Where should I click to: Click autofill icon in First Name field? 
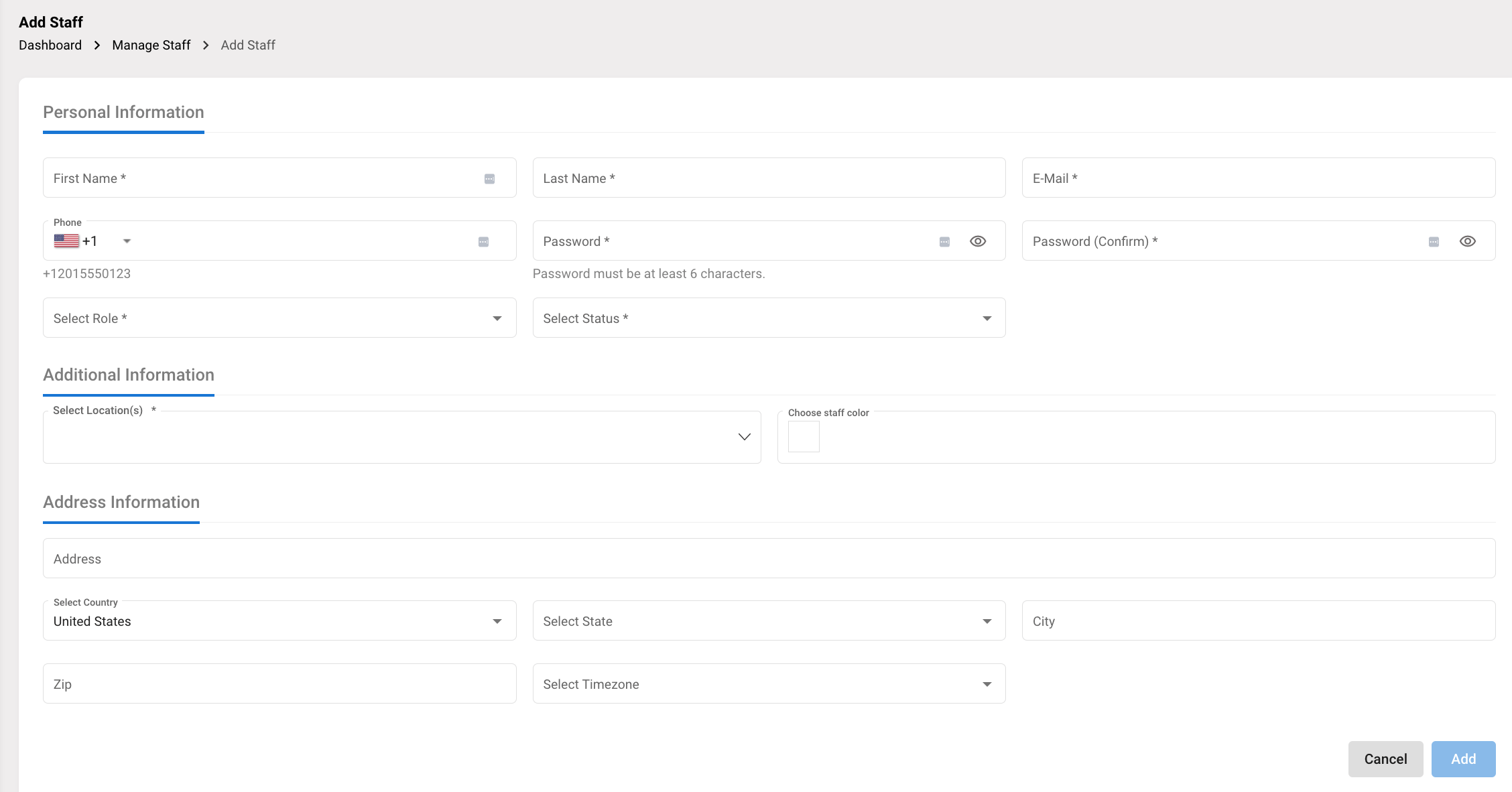tap(489, 179)
